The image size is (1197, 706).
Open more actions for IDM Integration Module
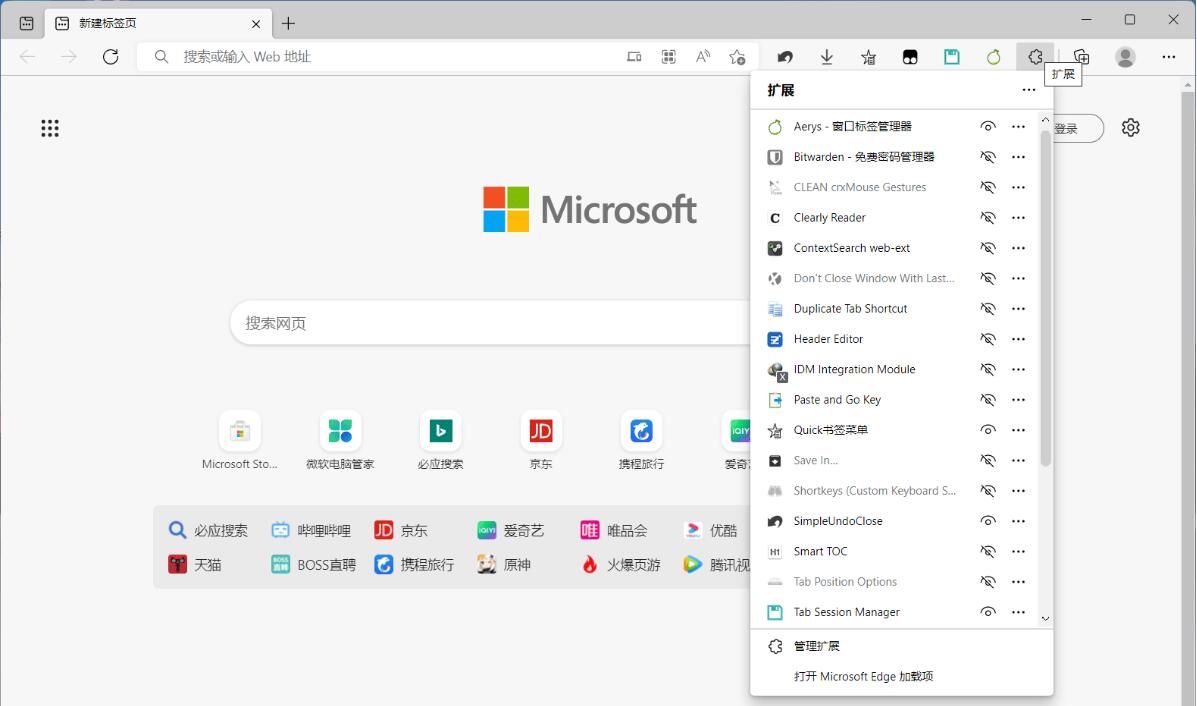coord(1018,369)
